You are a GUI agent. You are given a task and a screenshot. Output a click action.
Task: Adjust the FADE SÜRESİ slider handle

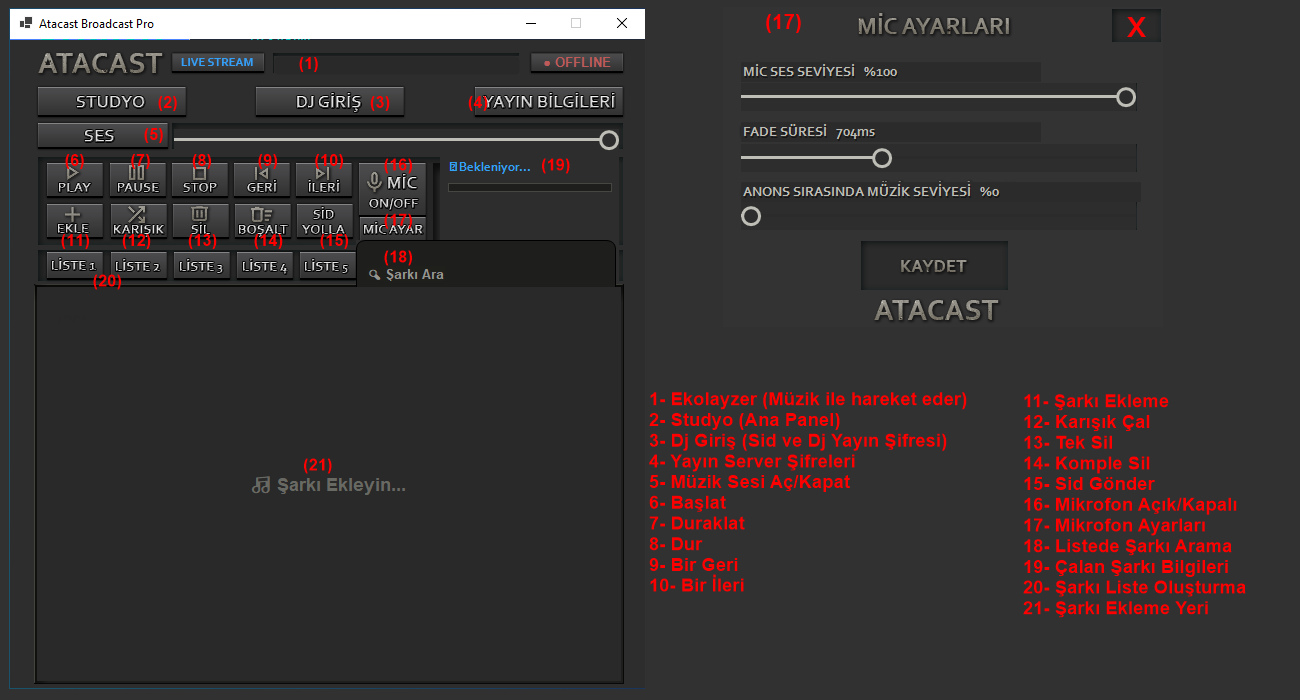point(882,157)
